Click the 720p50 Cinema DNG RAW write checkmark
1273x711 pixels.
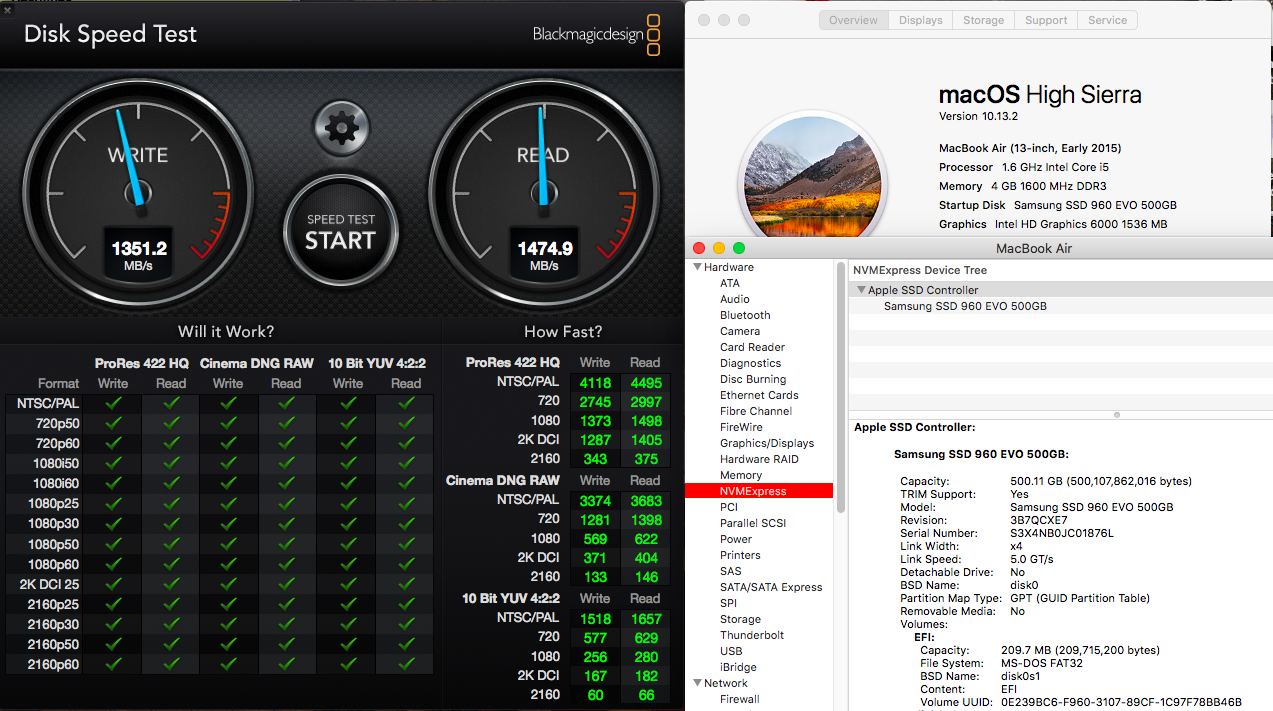pos(229,423)
